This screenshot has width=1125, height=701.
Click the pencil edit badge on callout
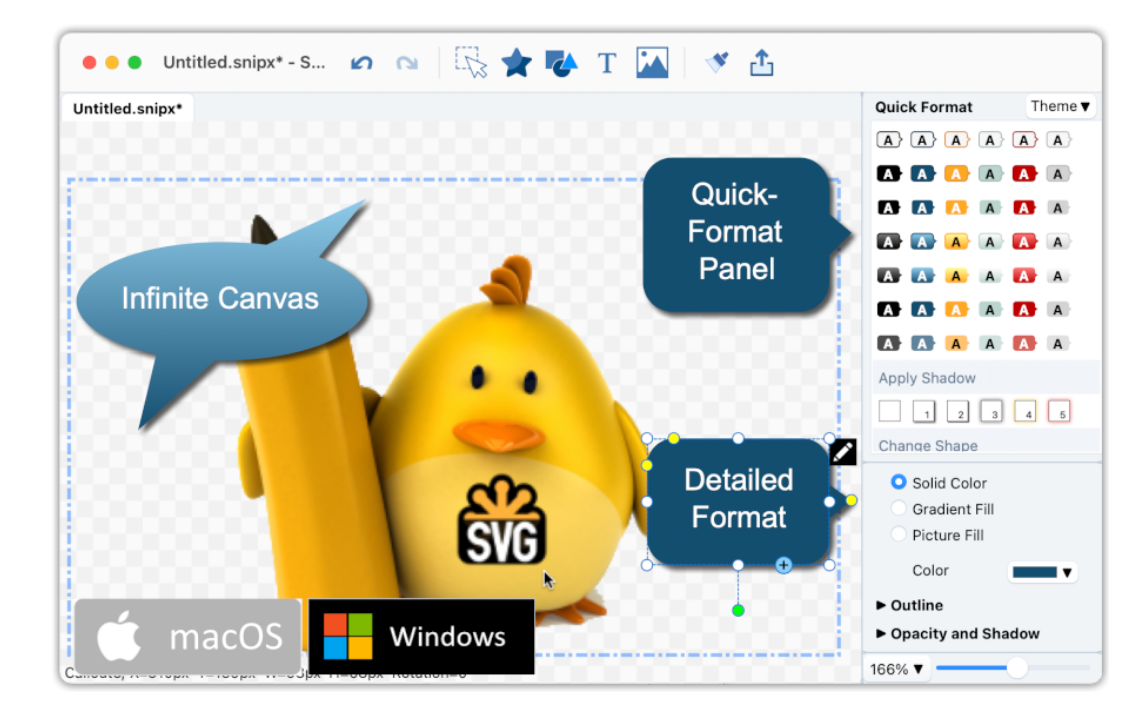point(843,452)
